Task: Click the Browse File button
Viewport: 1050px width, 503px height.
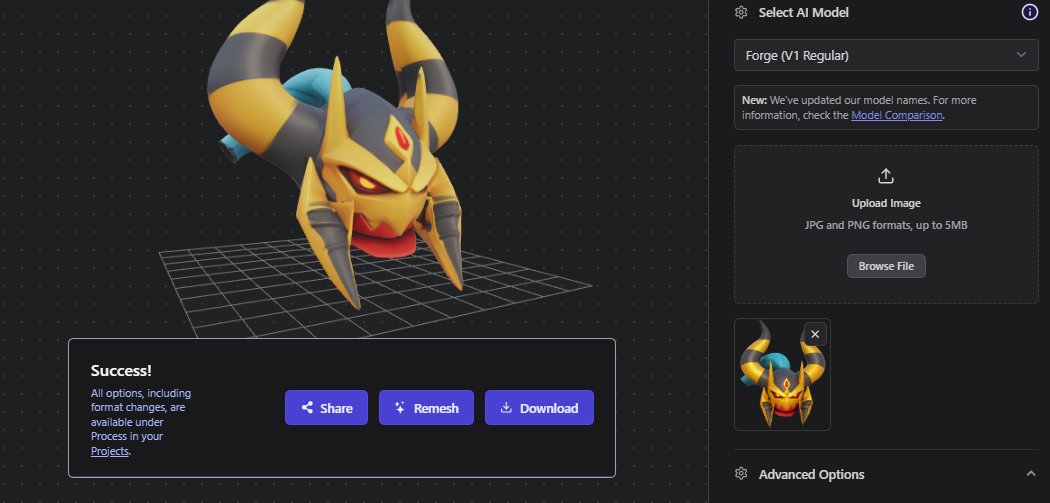Action: coord(886,266)
